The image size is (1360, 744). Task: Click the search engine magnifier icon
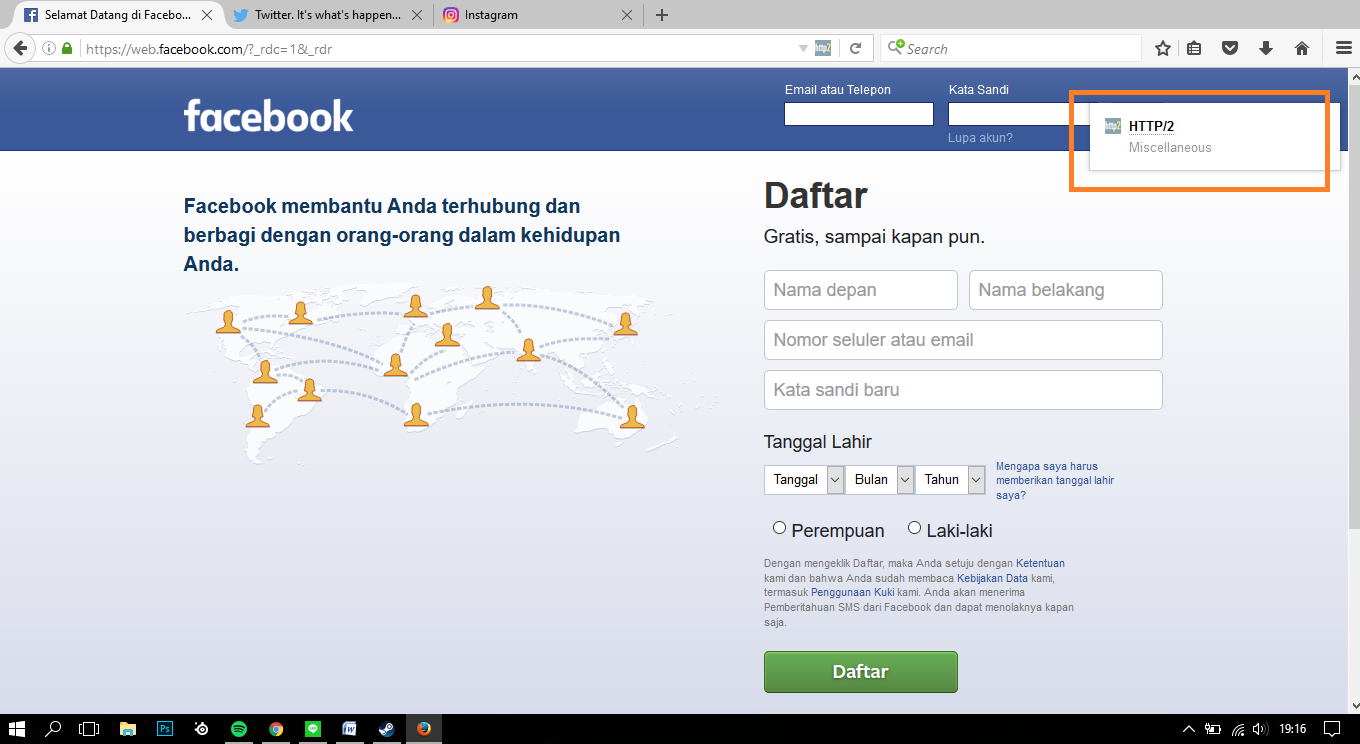click(895, 48)
